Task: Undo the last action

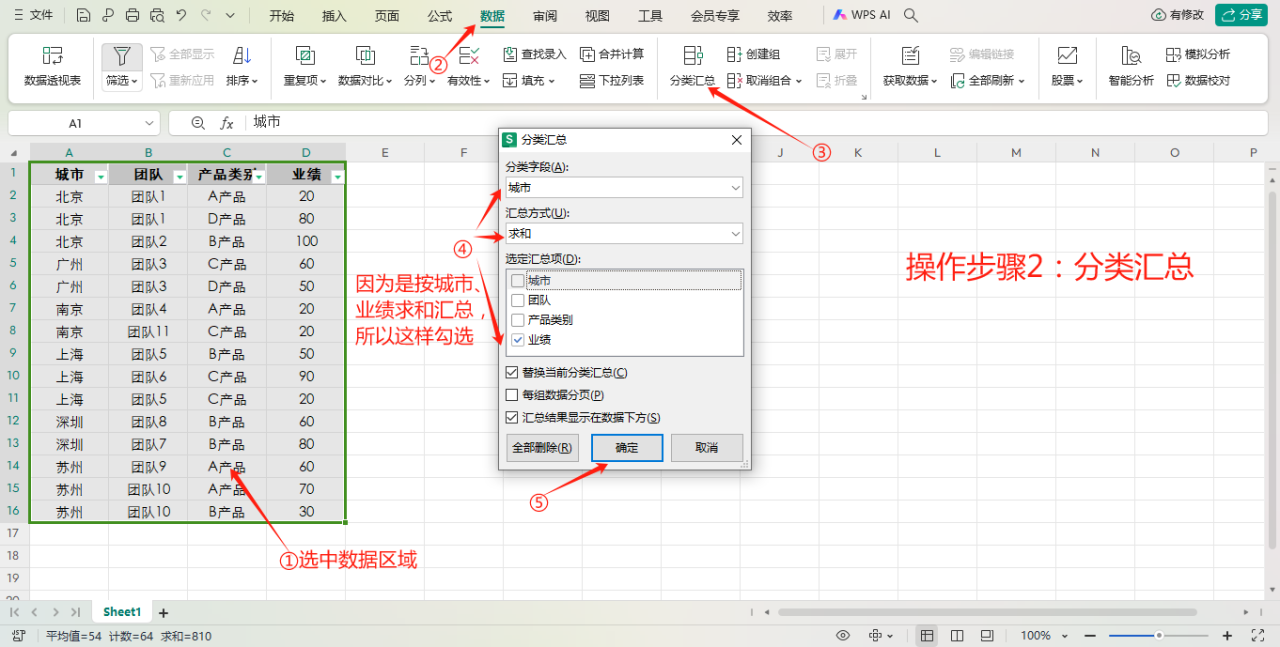Action: pyautogui.click(x=181, y=15)
